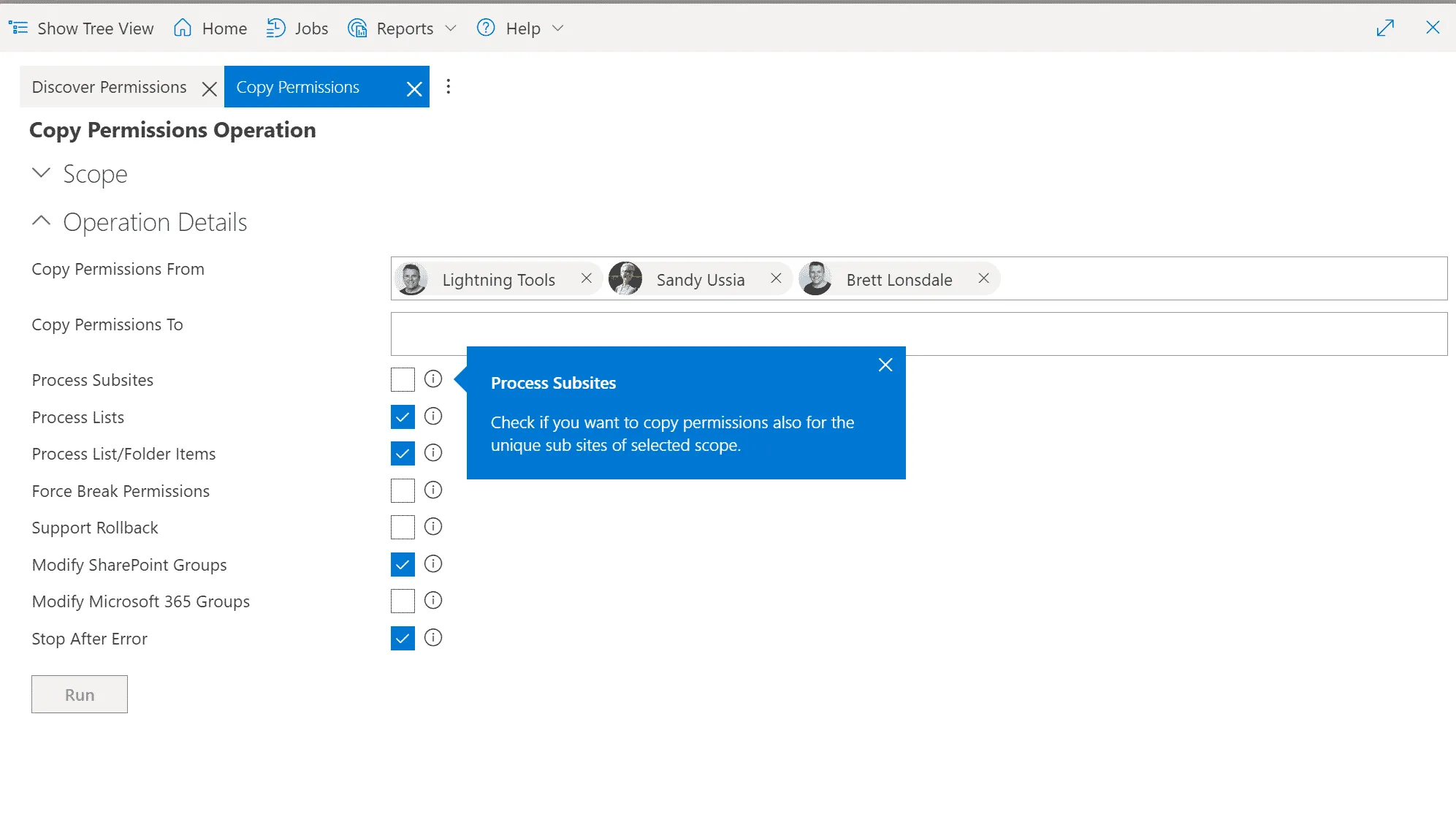Click the Help question mark icon
Screen dimensions: 1456x836
pyautogui.click(x=484, y=28)
